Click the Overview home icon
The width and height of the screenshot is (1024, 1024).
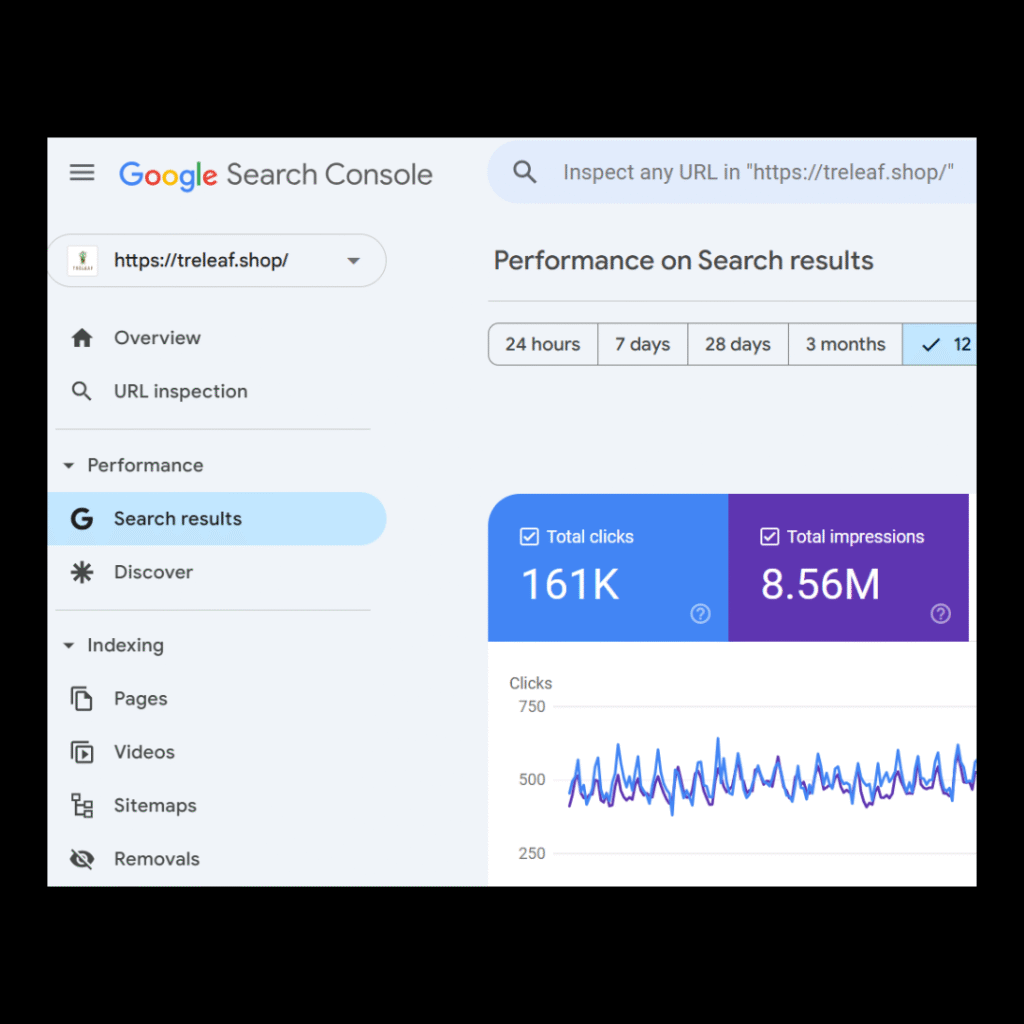pos(82,338)
